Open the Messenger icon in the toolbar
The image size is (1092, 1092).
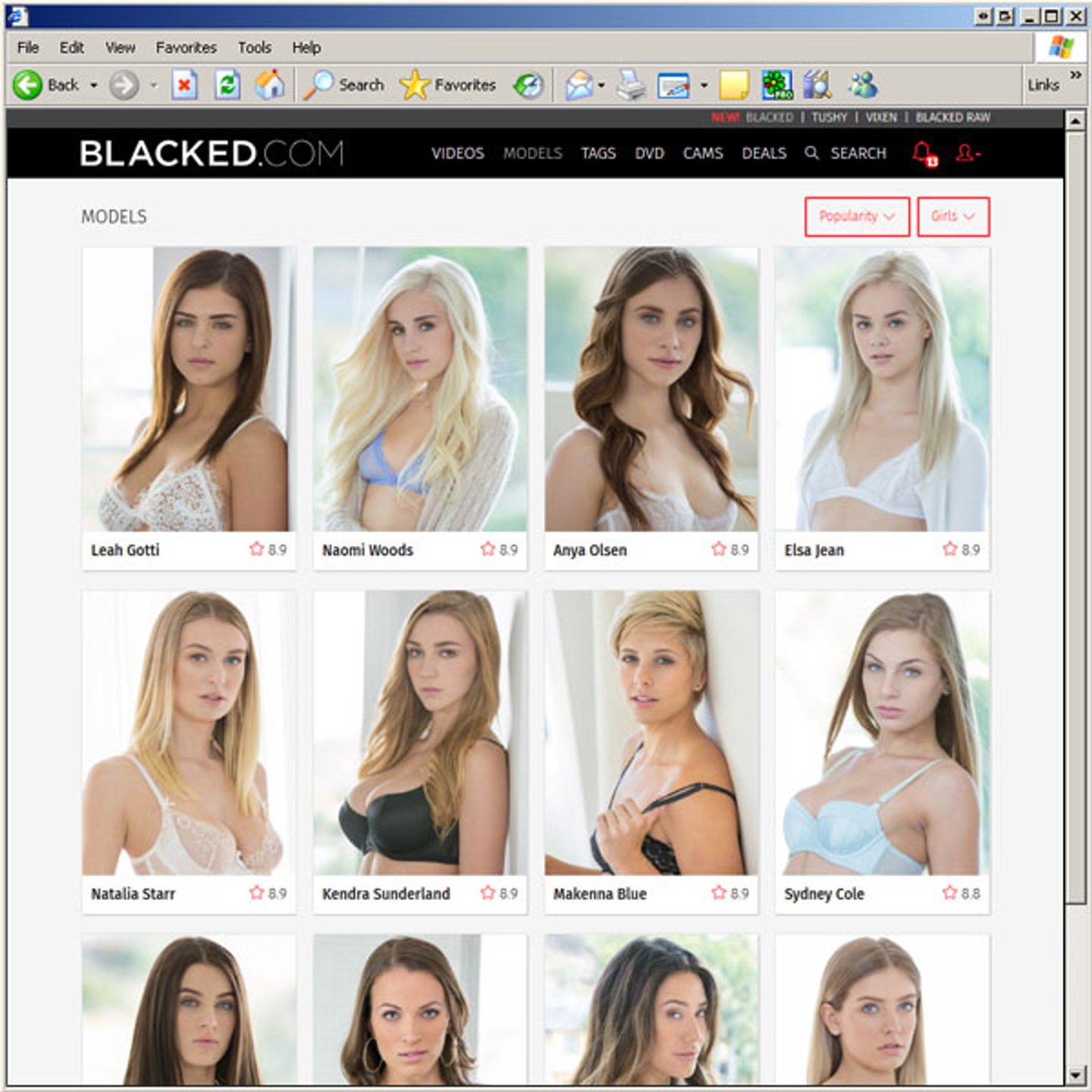tap(862, 85)
